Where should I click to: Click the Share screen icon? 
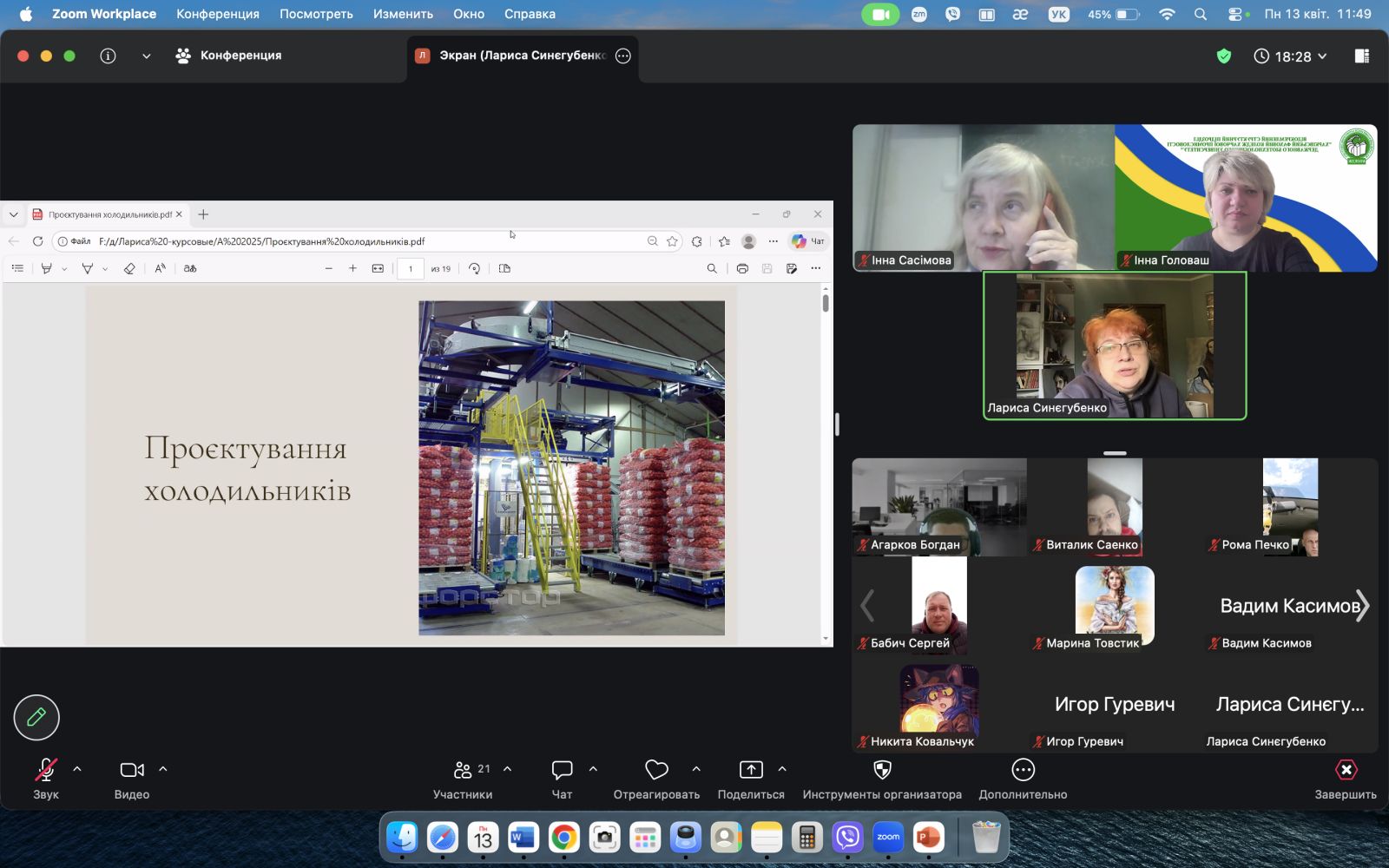751,770
